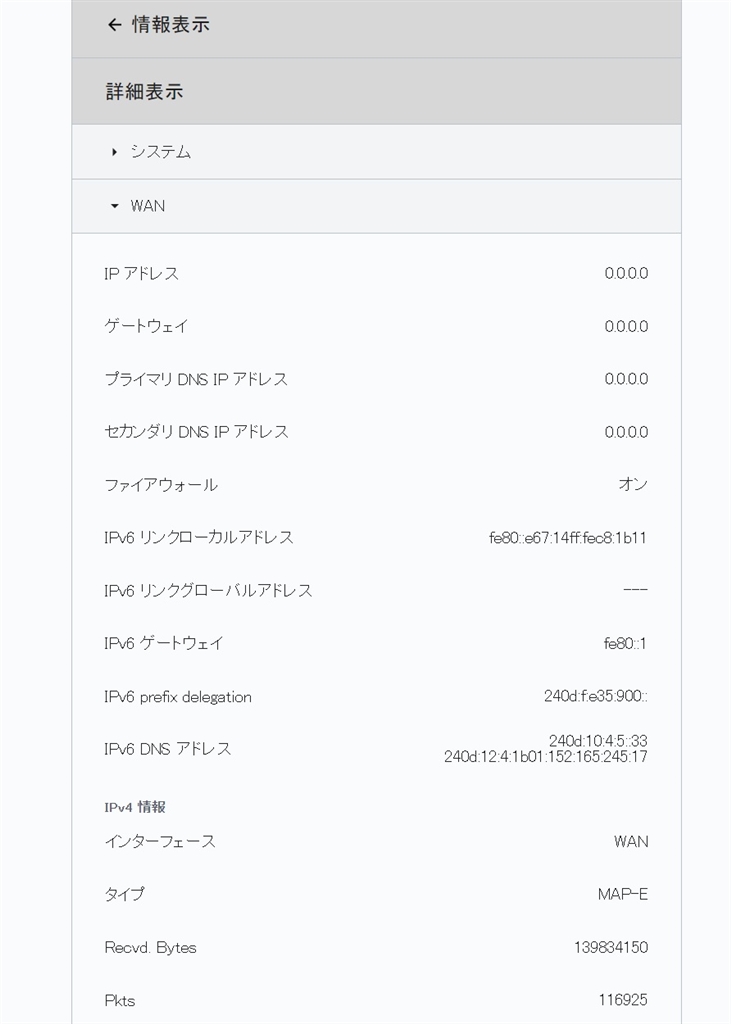Click the インターフェース value WAN
731x1024 pixels.
point(631,841)
